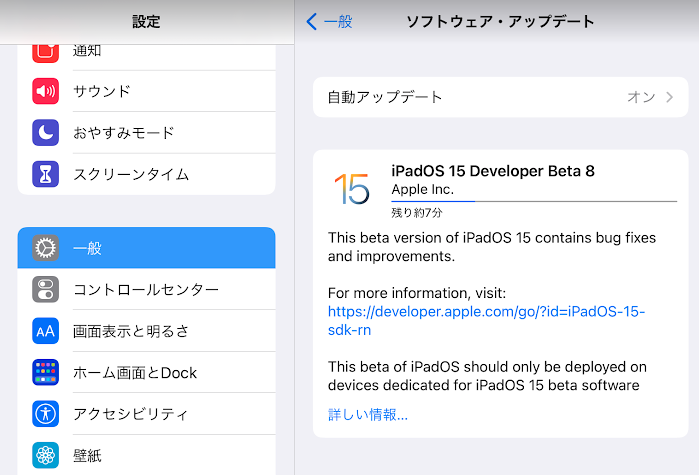Tap the blue back chevron icon
The width and height of the screenshot is (699, 475).
(x=312, y=21)
